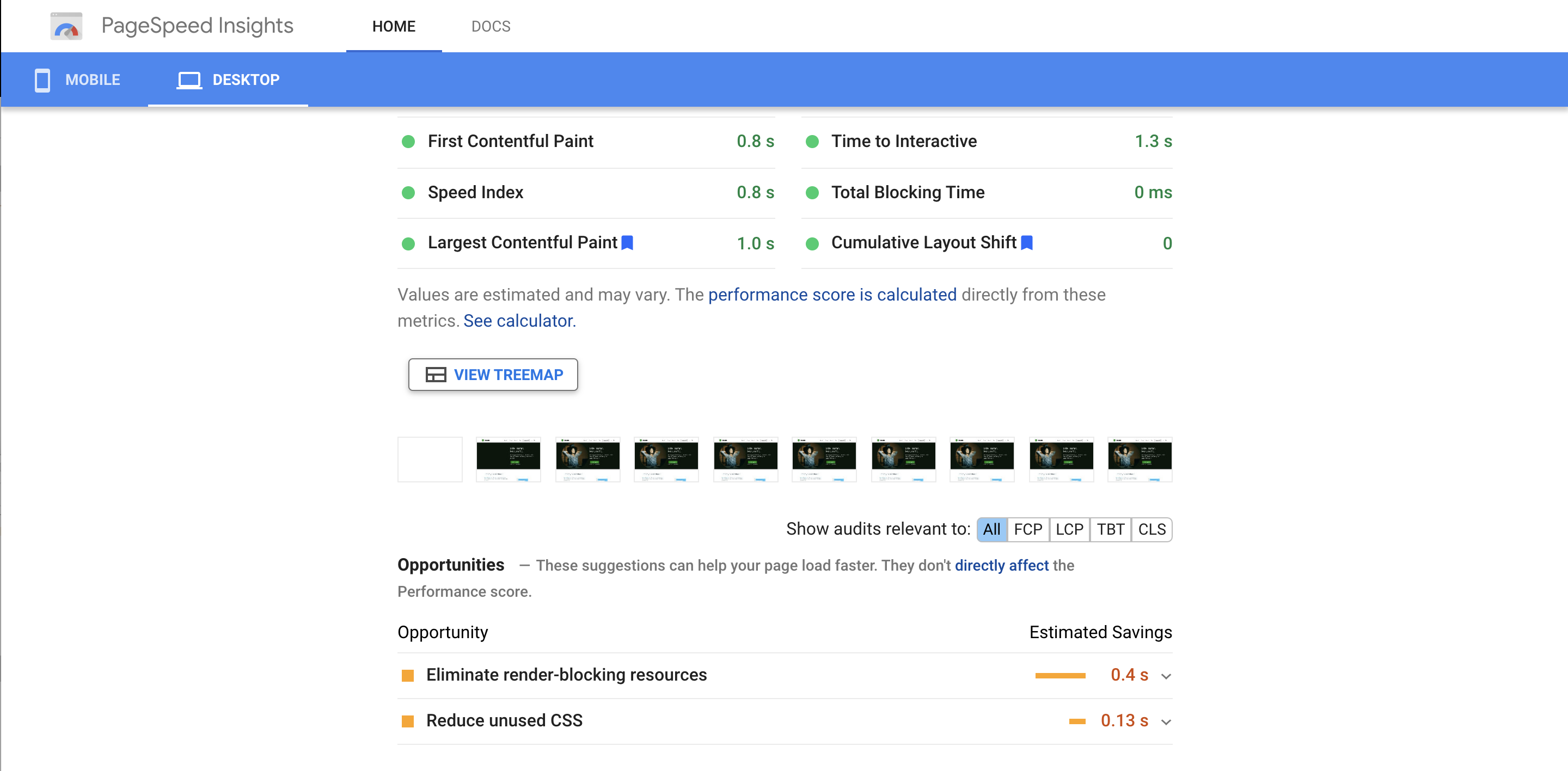Viewport: 1568px width, 771px height.
Task: Click the green dot icon next to First Contentful Paint
Action: click(x=411, y=141)
